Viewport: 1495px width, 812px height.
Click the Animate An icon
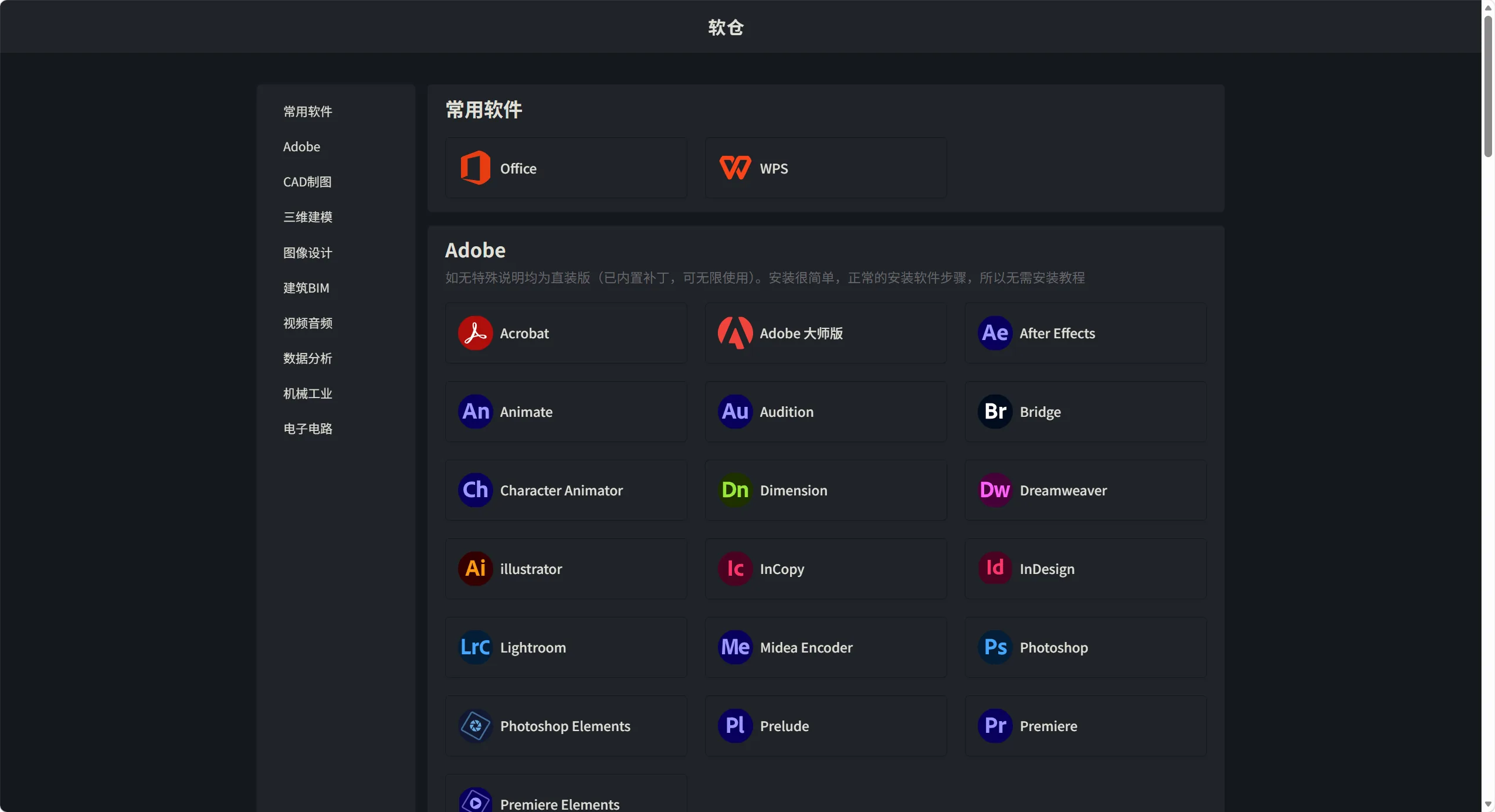coord(475,412)
